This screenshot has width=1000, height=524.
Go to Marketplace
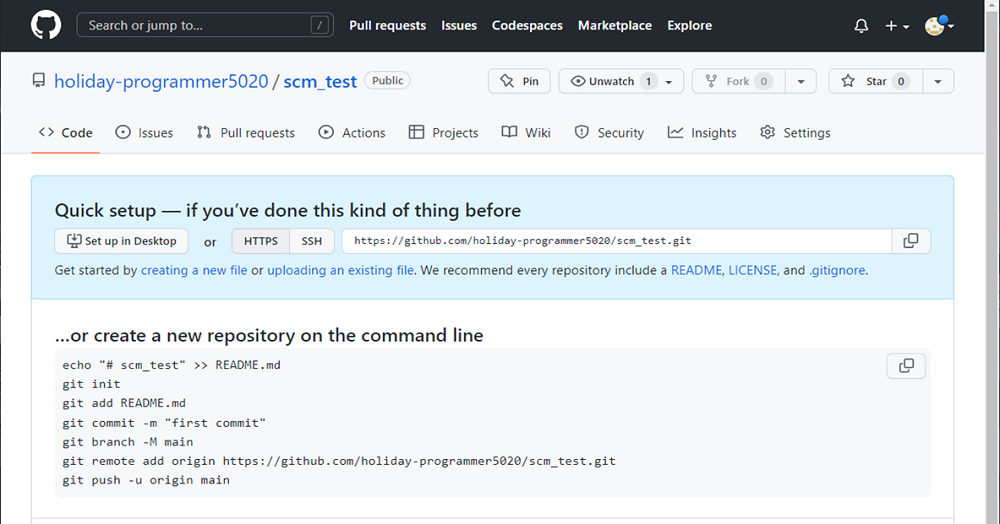(615, 25)
